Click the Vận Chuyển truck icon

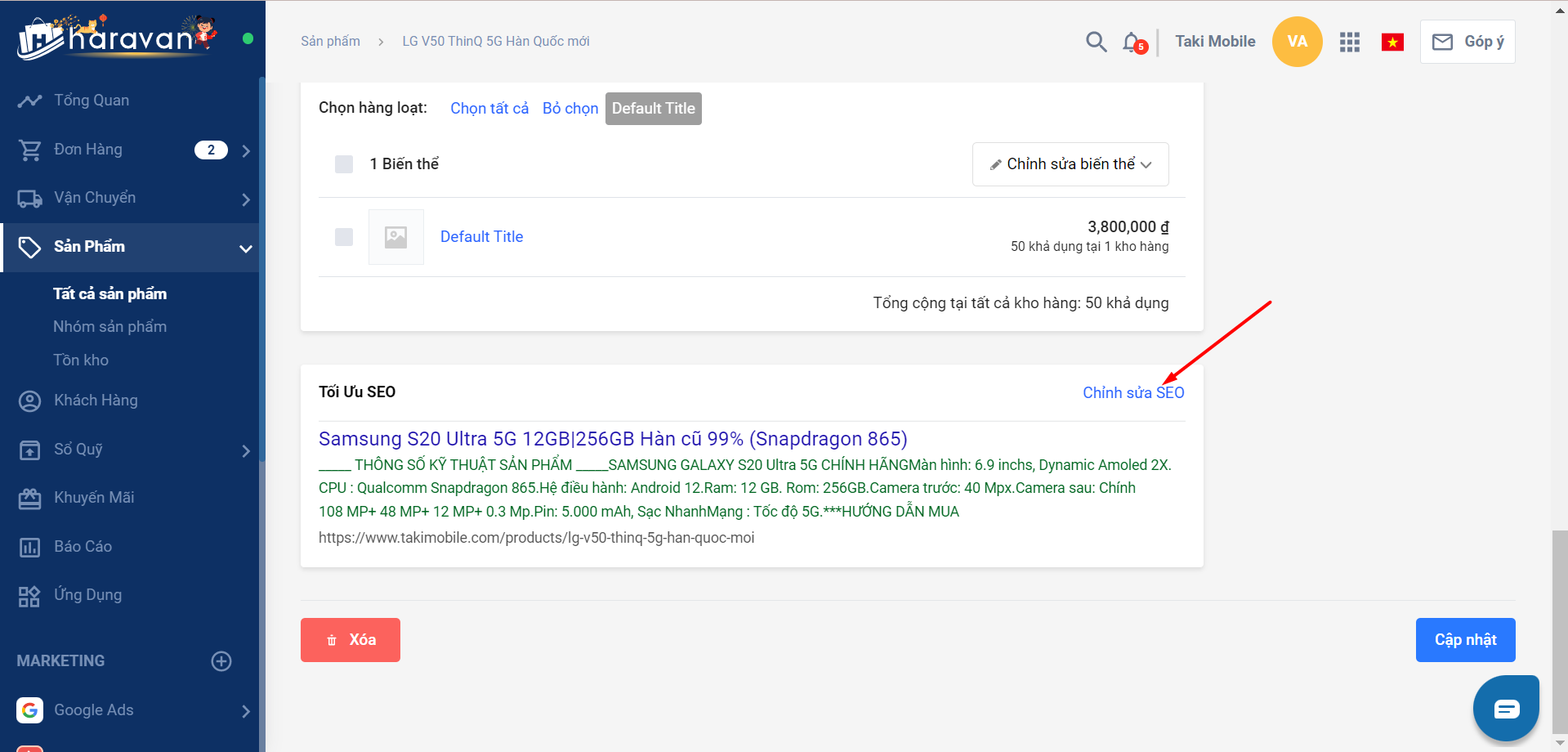29,199
